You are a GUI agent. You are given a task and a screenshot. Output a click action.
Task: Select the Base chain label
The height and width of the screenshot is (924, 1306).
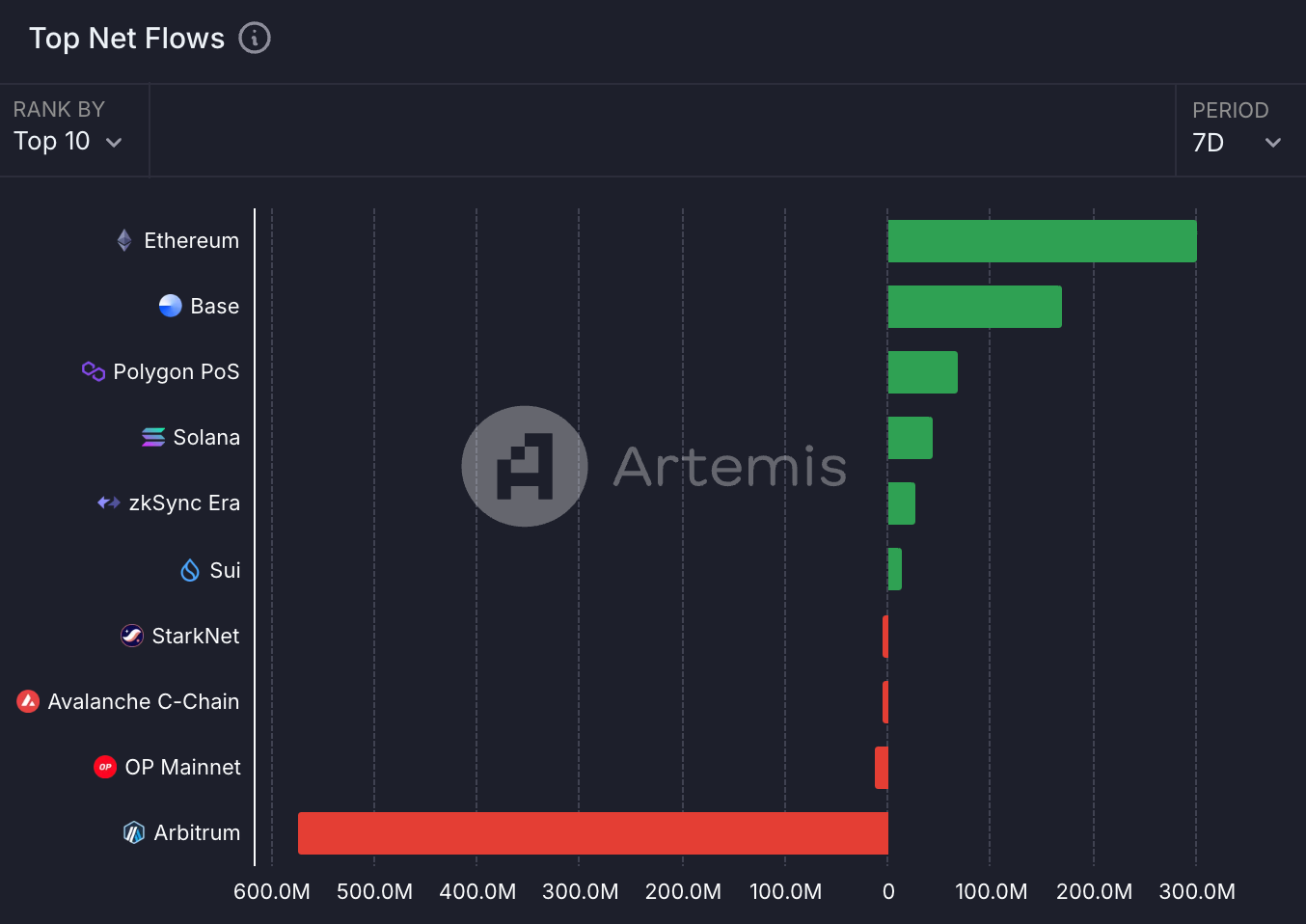click(x=214, y=306)
